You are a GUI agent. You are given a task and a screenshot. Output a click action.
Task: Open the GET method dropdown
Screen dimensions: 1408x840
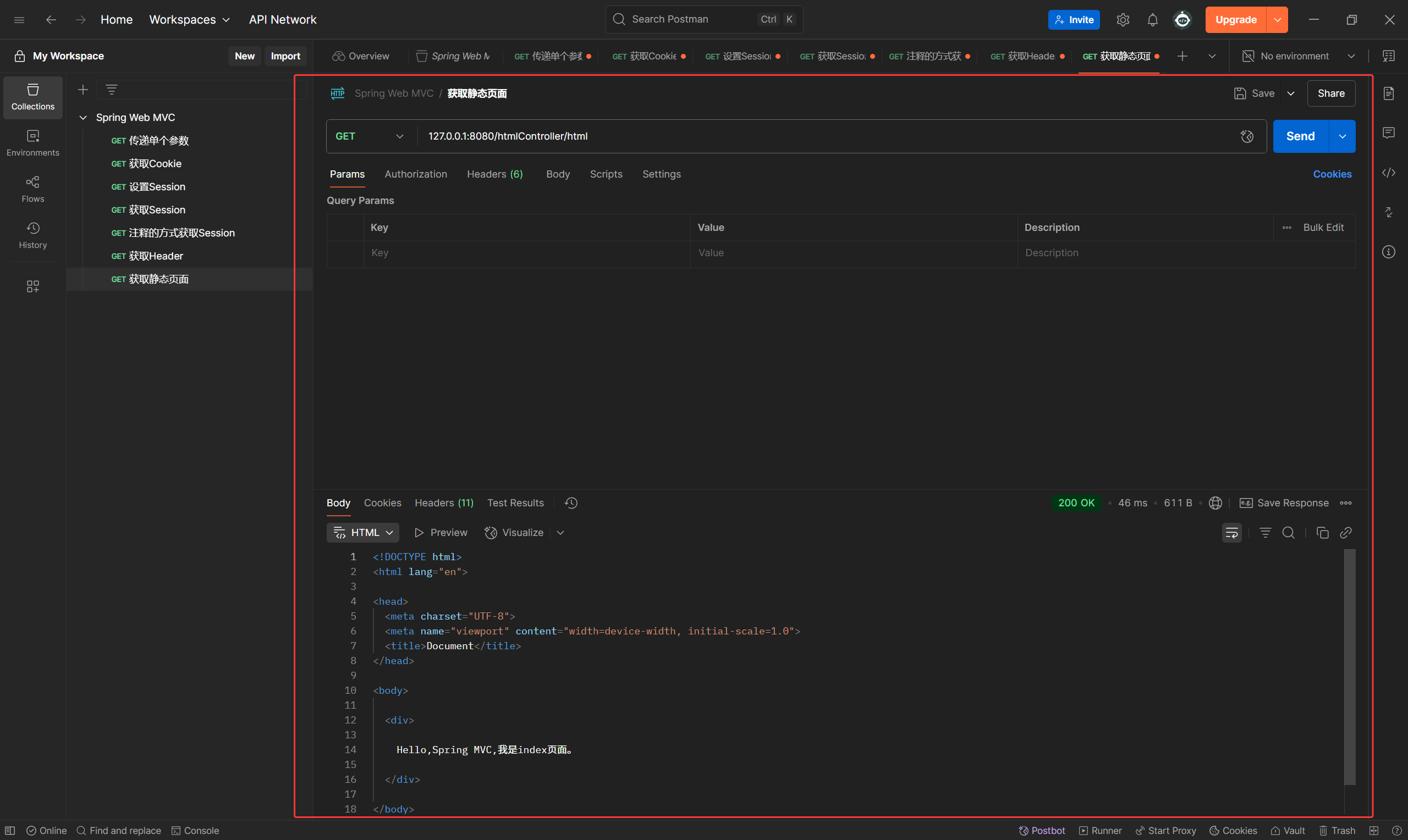pyautogui.click(x=369, y=136)
